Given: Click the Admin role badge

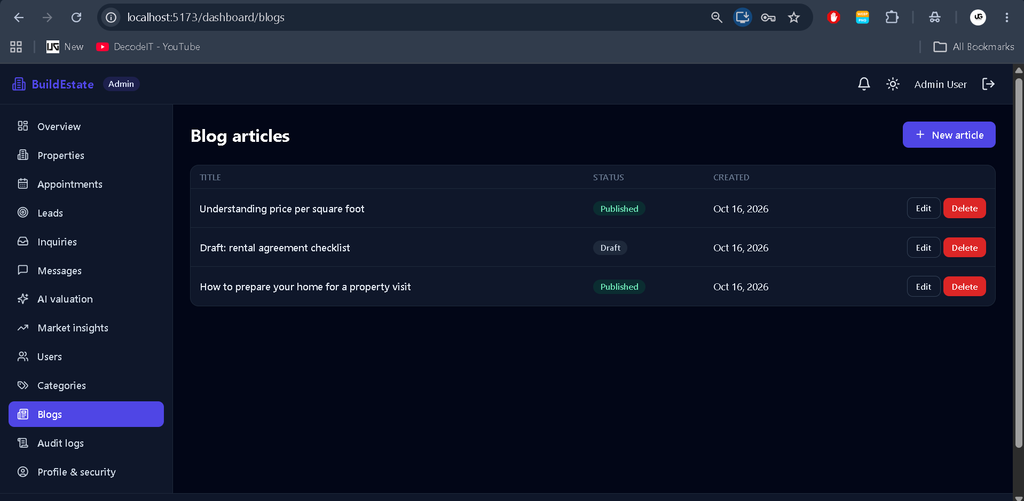Looking at the screenshot, I should 121,84.
